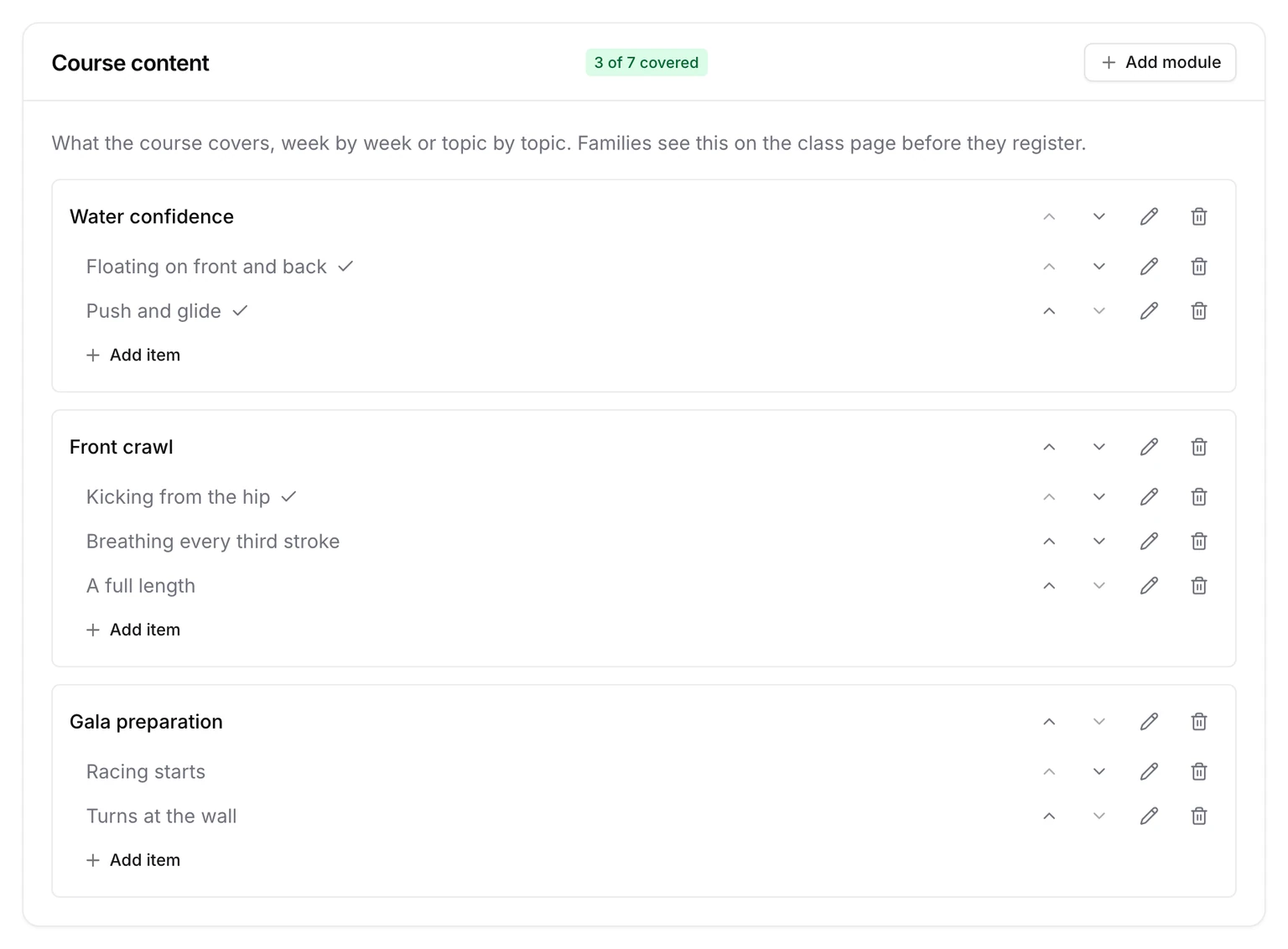This screenshot has width=1288, height=949.
Task: Move Gala preparation module up
Action: 1049,722
